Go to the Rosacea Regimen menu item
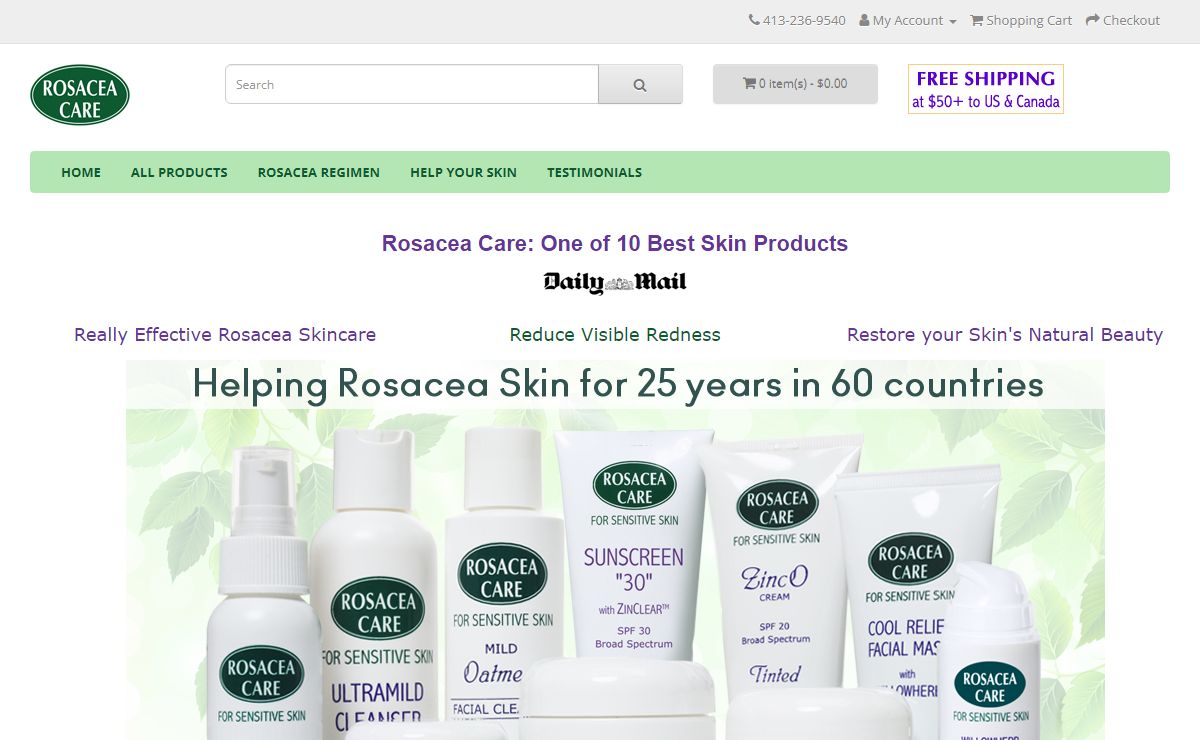Screen dimensions: 1200x740 [x=319, y=172]
